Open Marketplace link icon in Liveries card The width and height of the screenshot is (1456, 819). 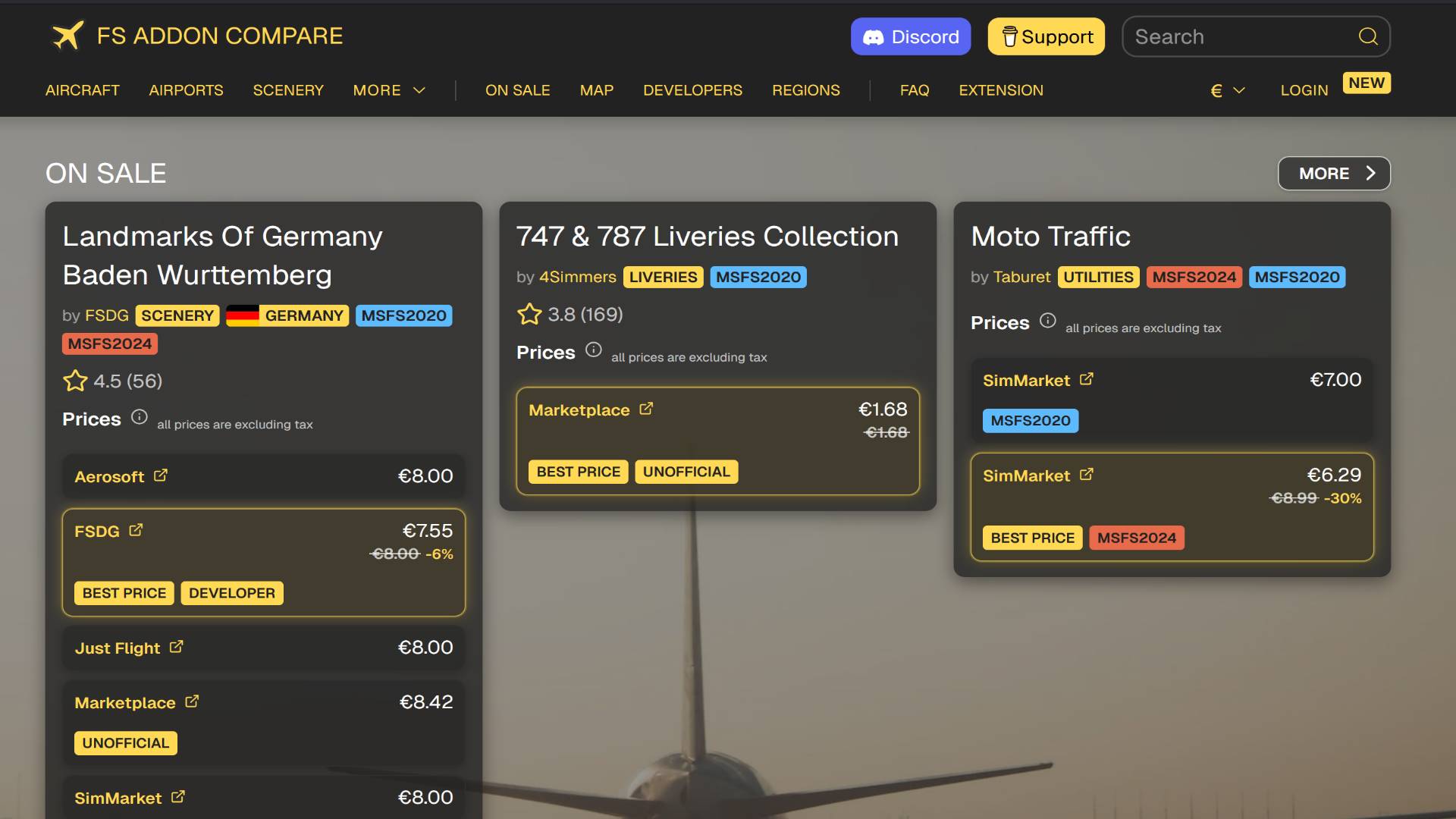[x=646, y=409]
